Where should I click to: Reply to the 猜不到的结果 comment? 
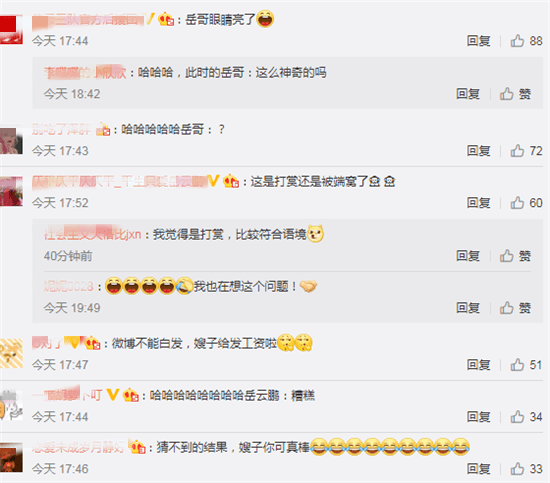pyautogui.click(x=478, y=469)
